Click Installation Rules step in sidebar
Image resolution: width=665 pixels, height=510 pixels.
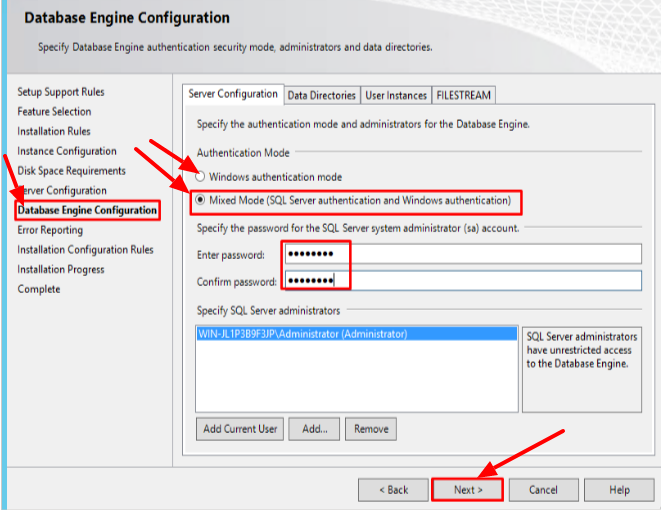(54, 131)
